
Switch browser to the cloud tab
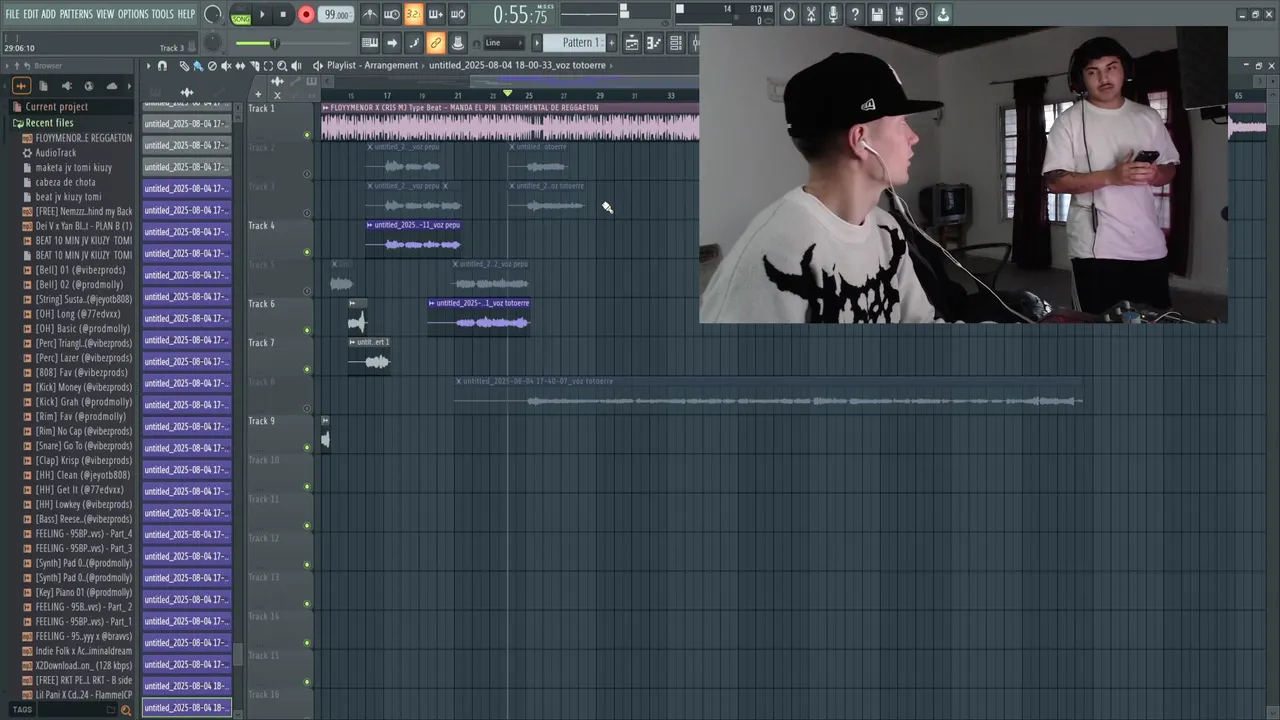(111, 86)
